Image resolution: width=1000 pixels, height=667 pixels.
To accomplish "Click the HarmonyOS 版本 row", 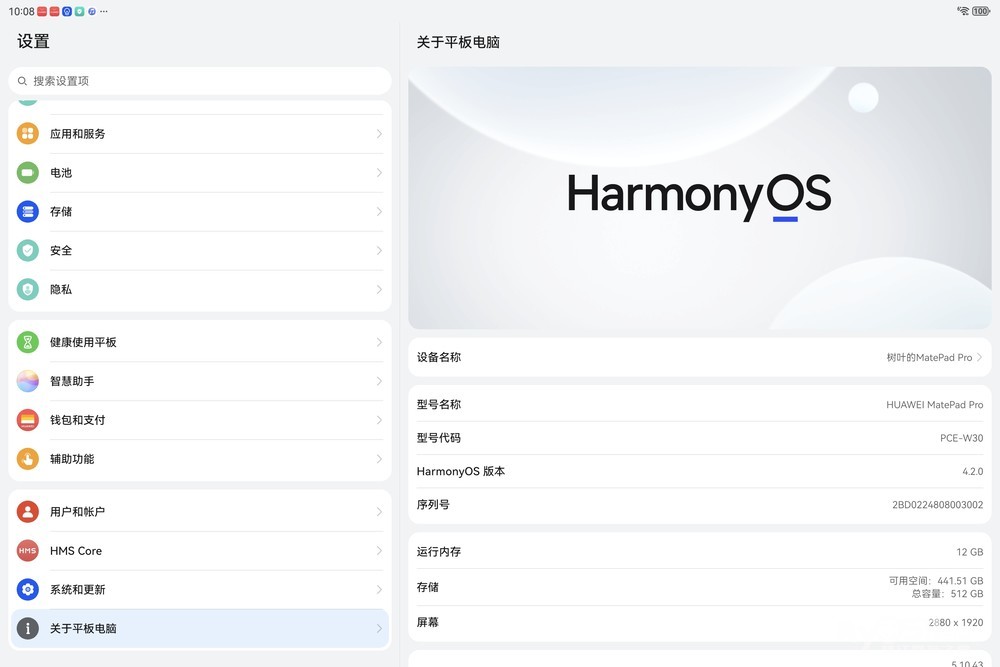I will click(x=699, y=471).
